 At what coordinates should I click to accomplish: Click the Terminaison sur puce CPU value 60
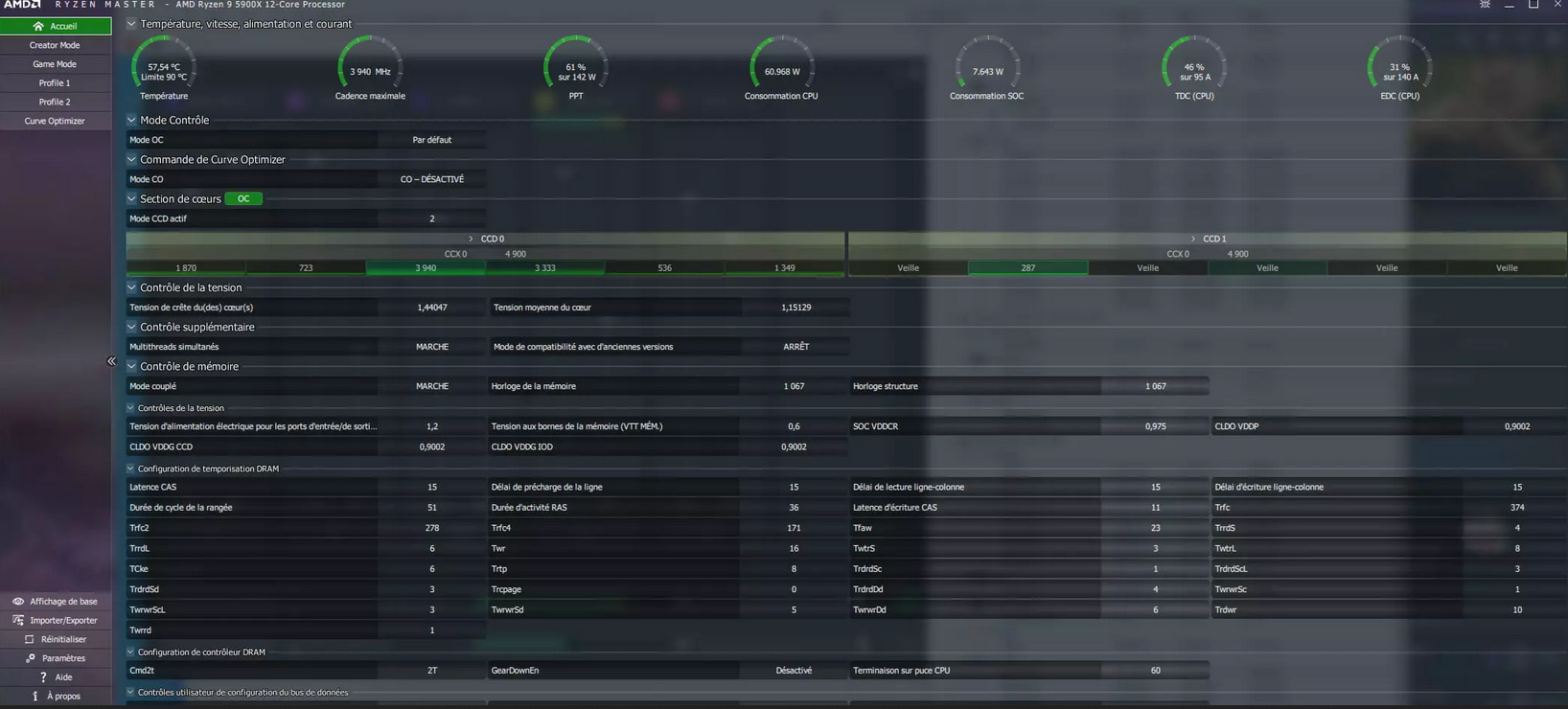click(x=1156, y=671)
